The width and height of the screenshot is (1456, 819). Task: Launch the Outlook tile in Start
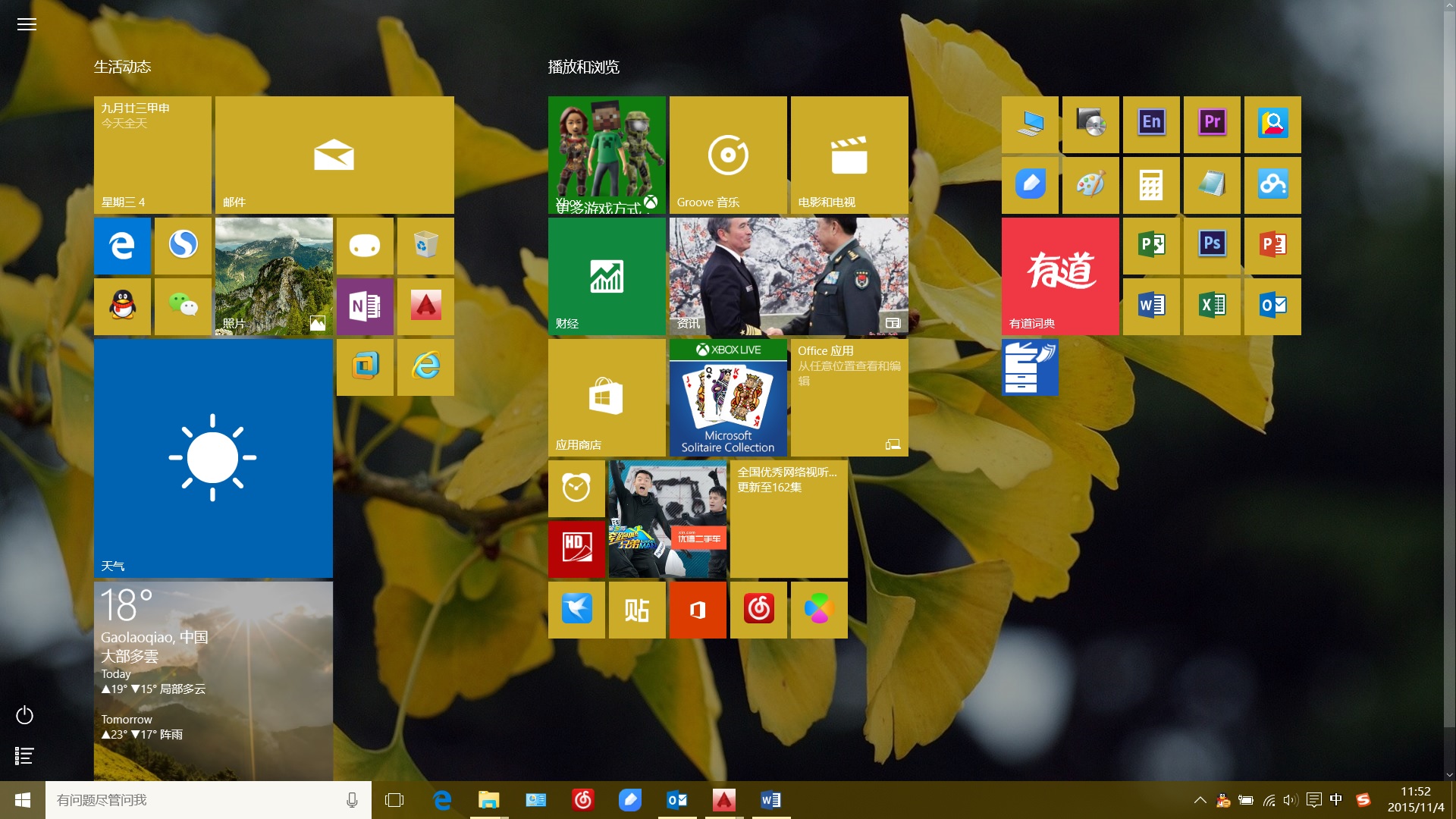pos(1272,306)
